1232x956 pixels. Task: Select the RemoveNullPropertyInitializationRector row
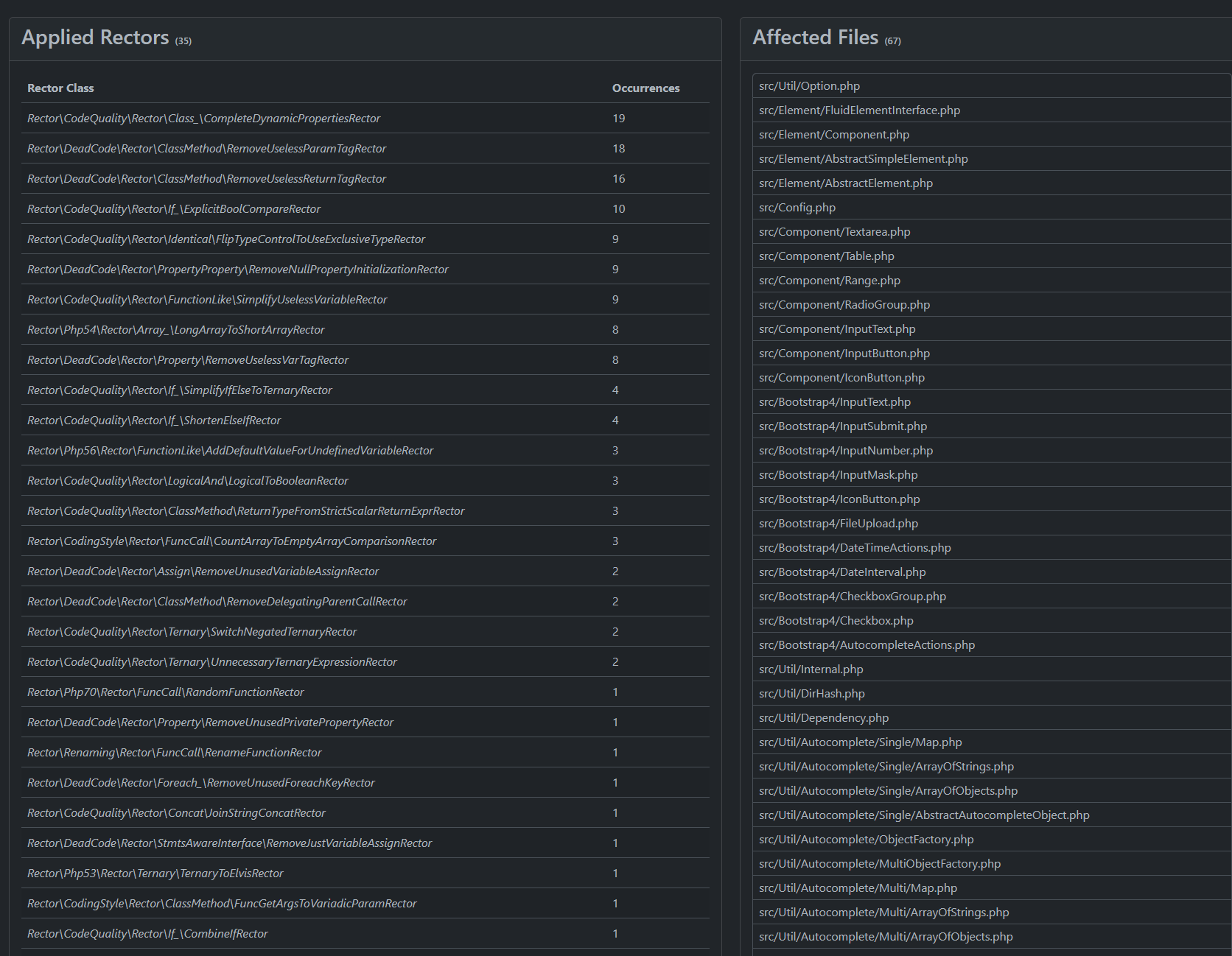(x=365, y=269)
